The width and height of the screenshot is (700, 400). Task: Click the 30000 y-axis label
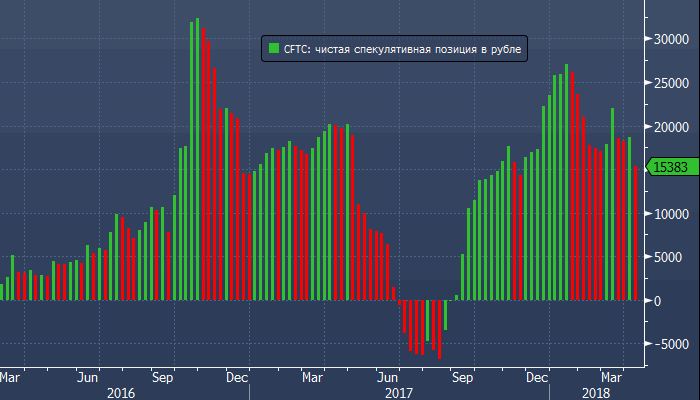(667, 39)
